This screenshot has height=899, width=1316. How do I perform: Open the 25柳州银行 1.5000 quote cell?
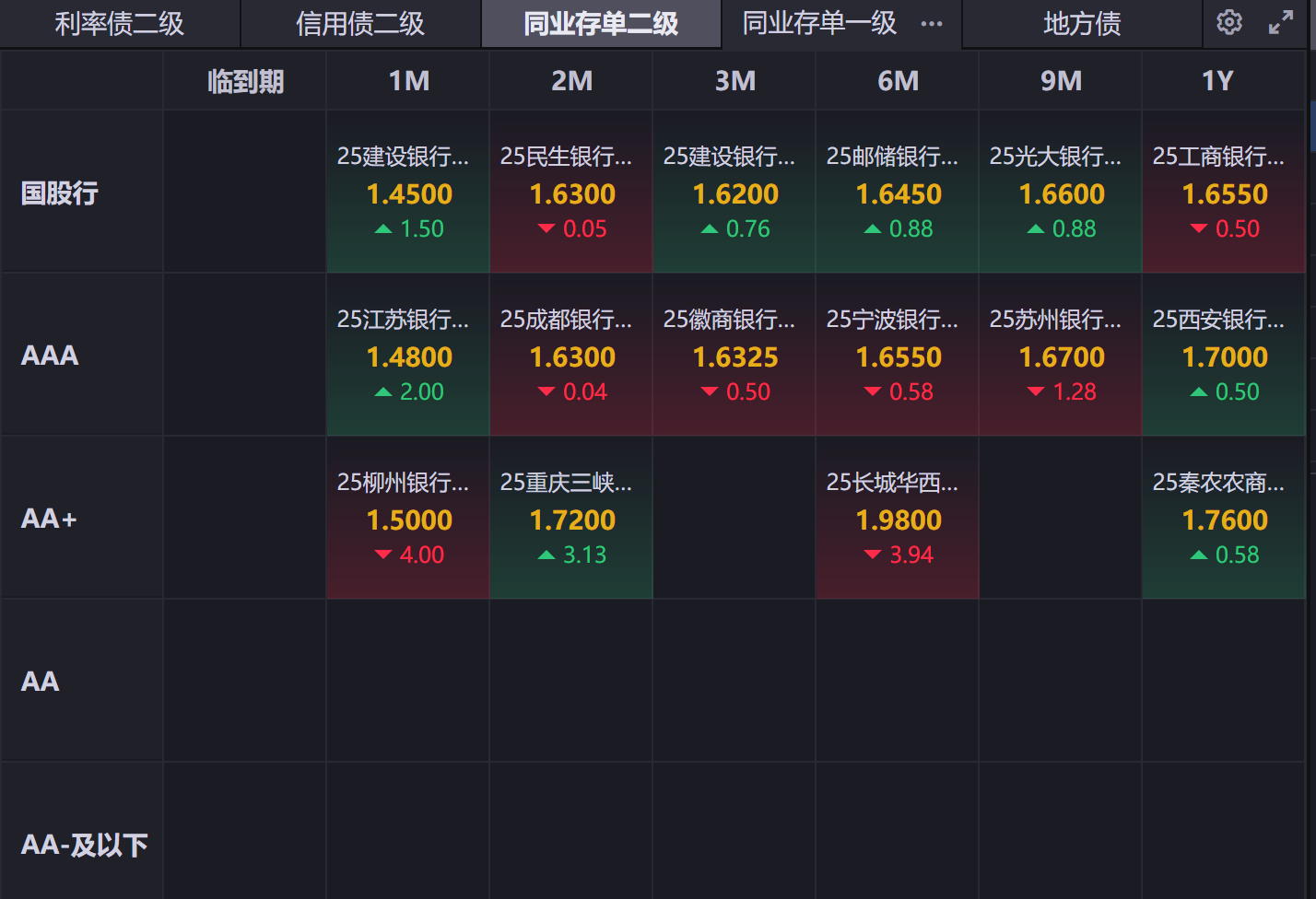(408, 519)
